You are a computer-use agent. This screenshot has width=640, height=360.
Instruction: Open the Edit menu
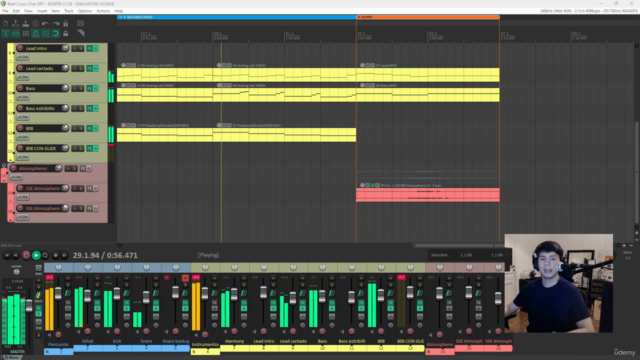pyautogui.click(x=16, y=11)
